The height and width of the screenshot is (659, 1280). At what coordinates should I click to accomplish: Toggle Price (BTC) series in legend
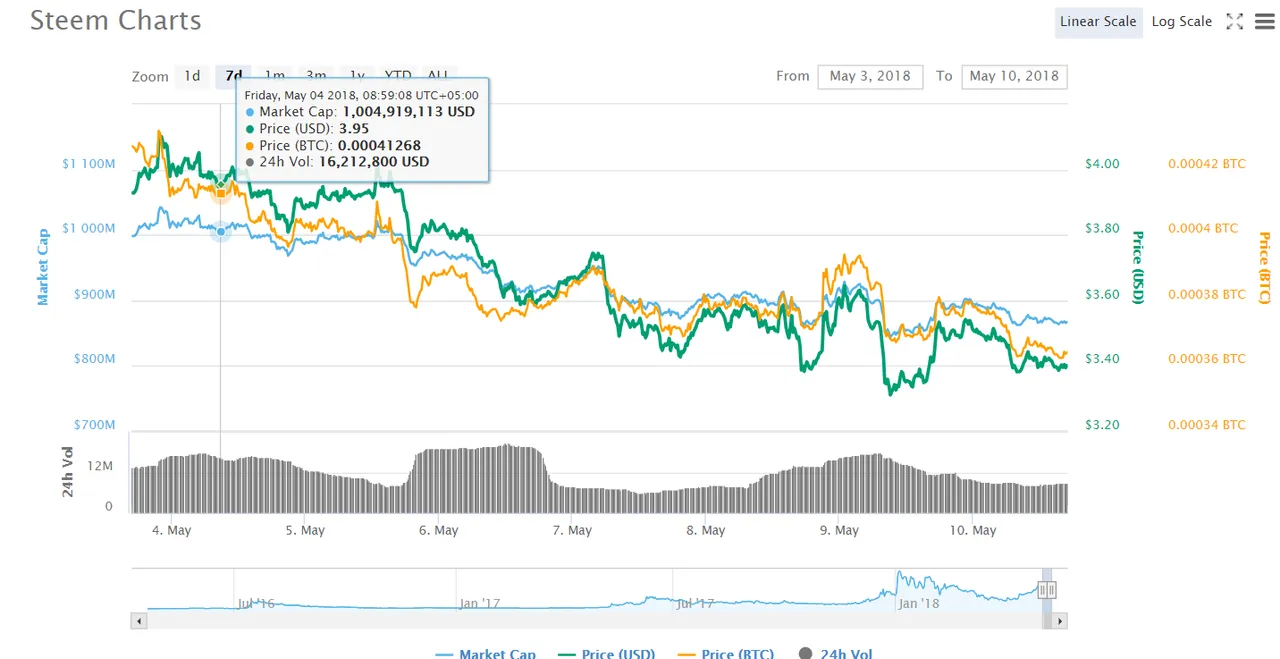tap(725, 653)
